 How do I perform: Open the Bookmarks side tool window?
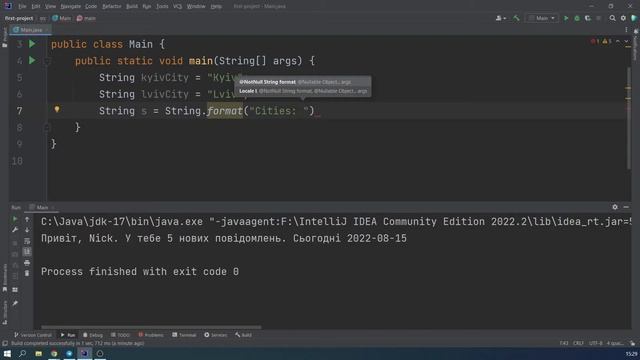4,278
